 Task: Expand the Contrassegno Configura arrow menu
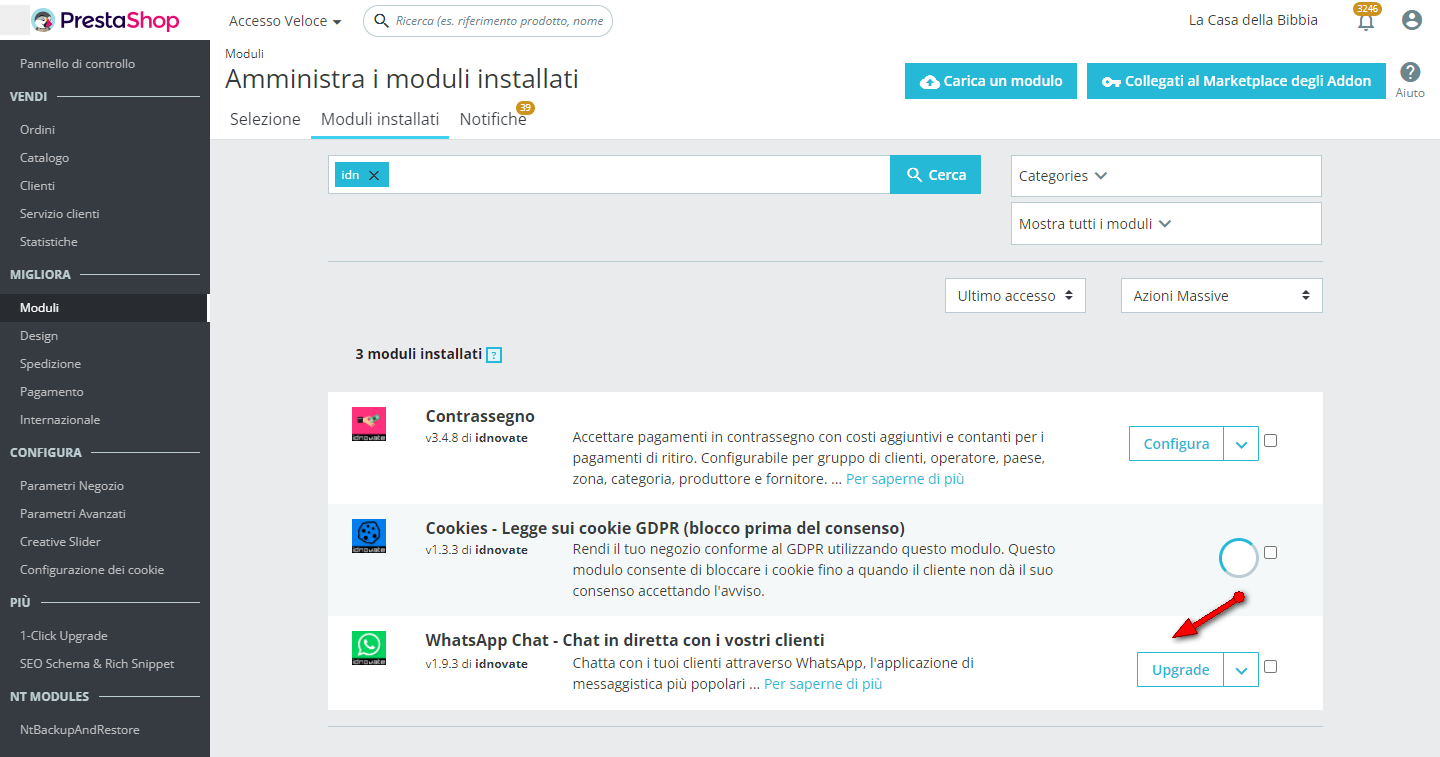tap(1241, 444)
